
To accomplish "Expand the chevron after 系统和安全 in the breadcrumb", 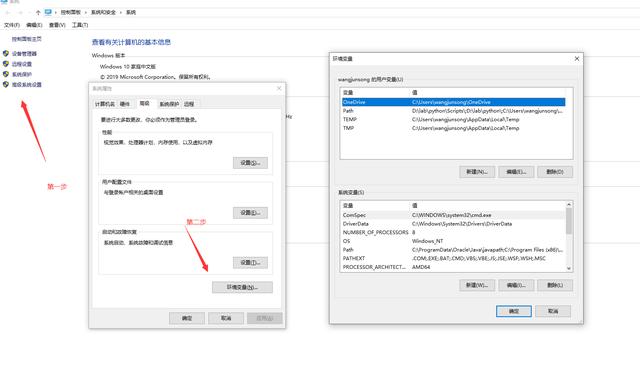I will [x=121, y=13].
